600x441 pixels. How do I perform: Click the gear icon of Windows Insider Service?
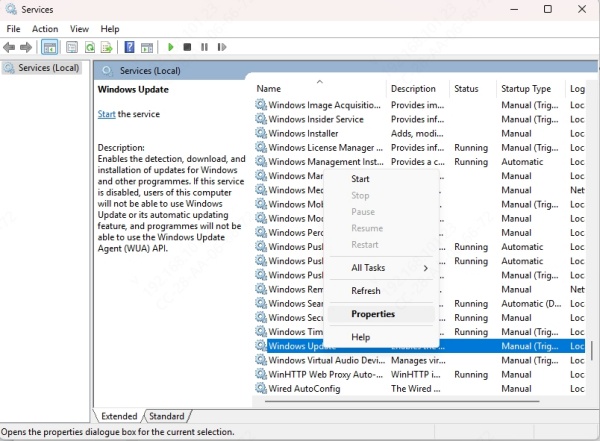[x=261, y=119]
